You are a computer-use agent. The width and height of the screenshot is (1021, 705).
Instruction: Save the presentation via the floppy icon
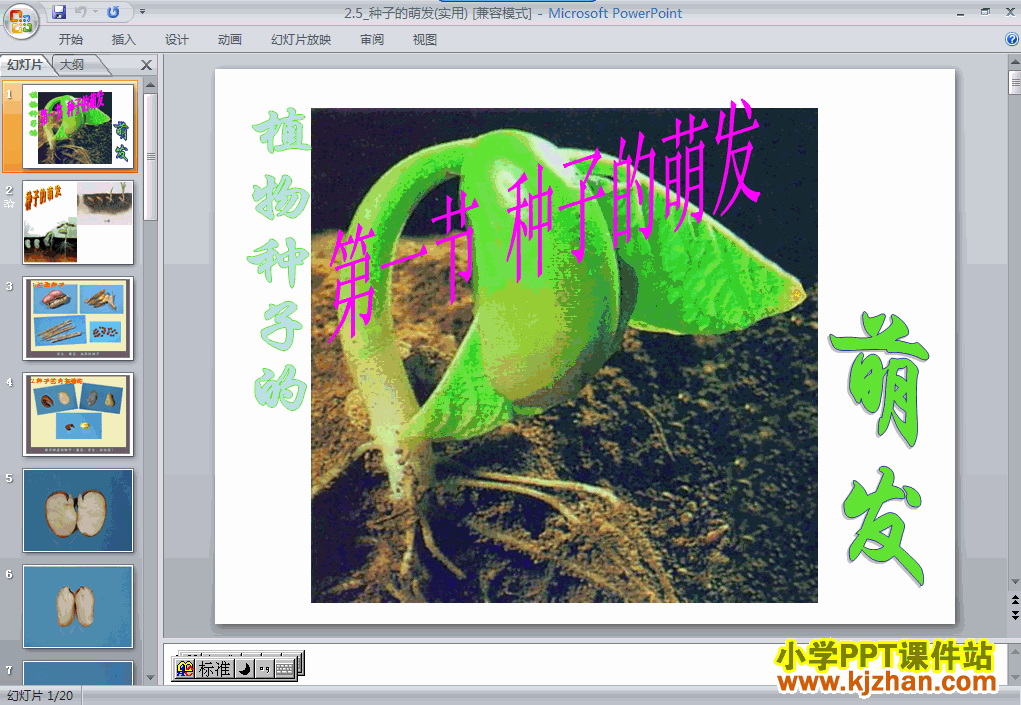(x=59, y=12)
